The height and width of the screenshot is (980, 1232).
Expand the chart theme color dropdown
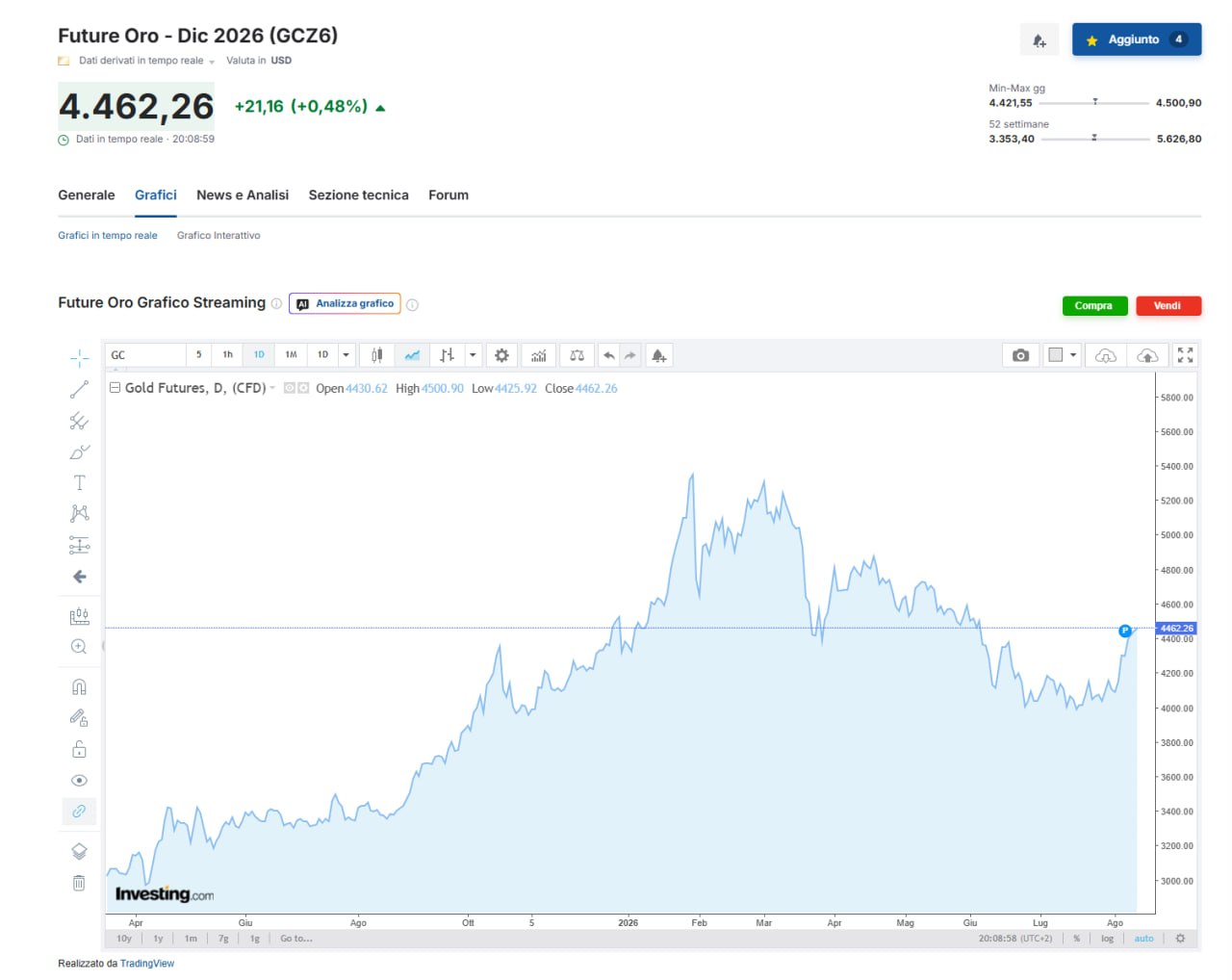tap(1073, 355)
